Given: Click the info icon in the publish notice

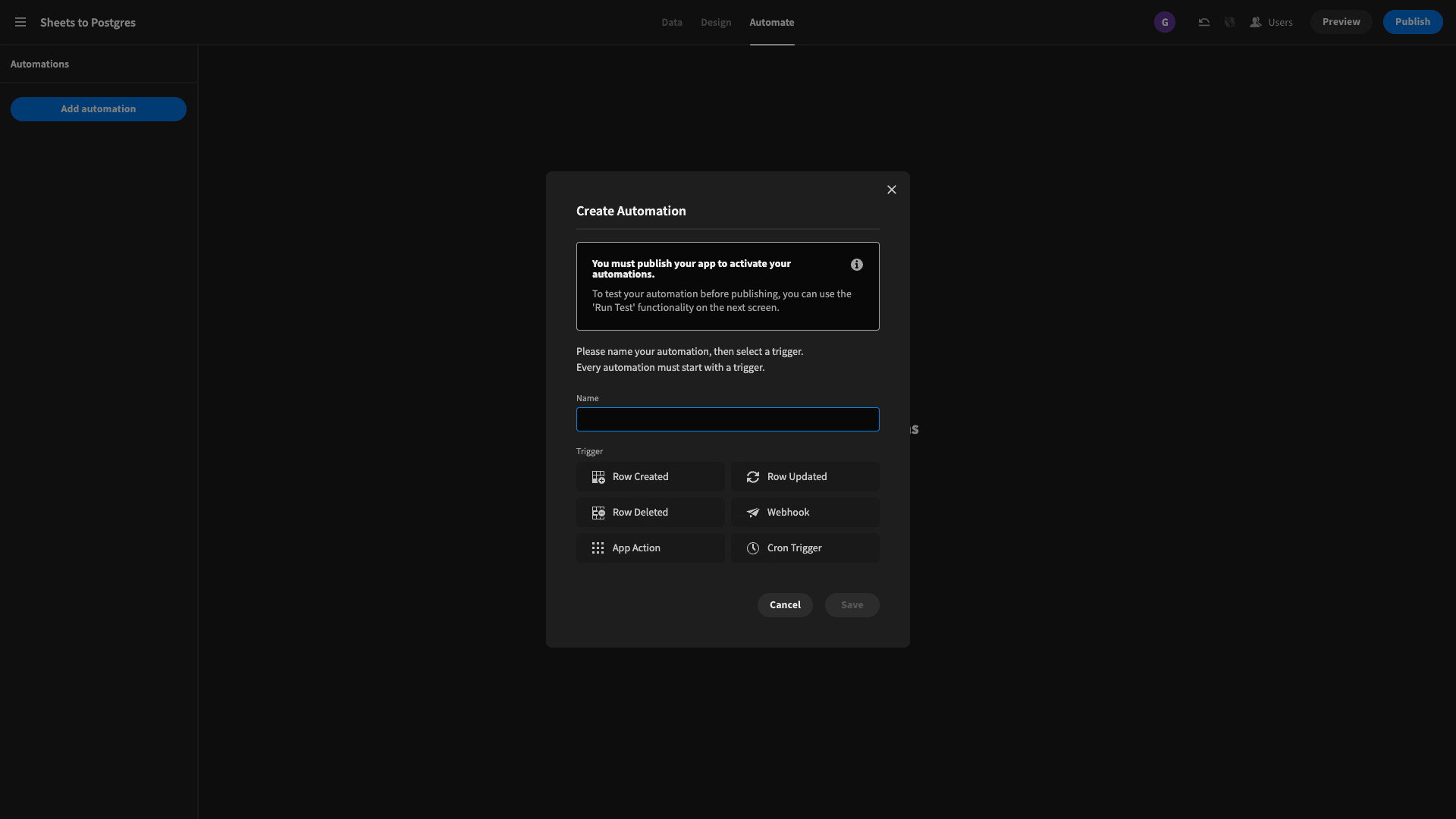Looking at the screenshot, I should (x=857, y=265).
